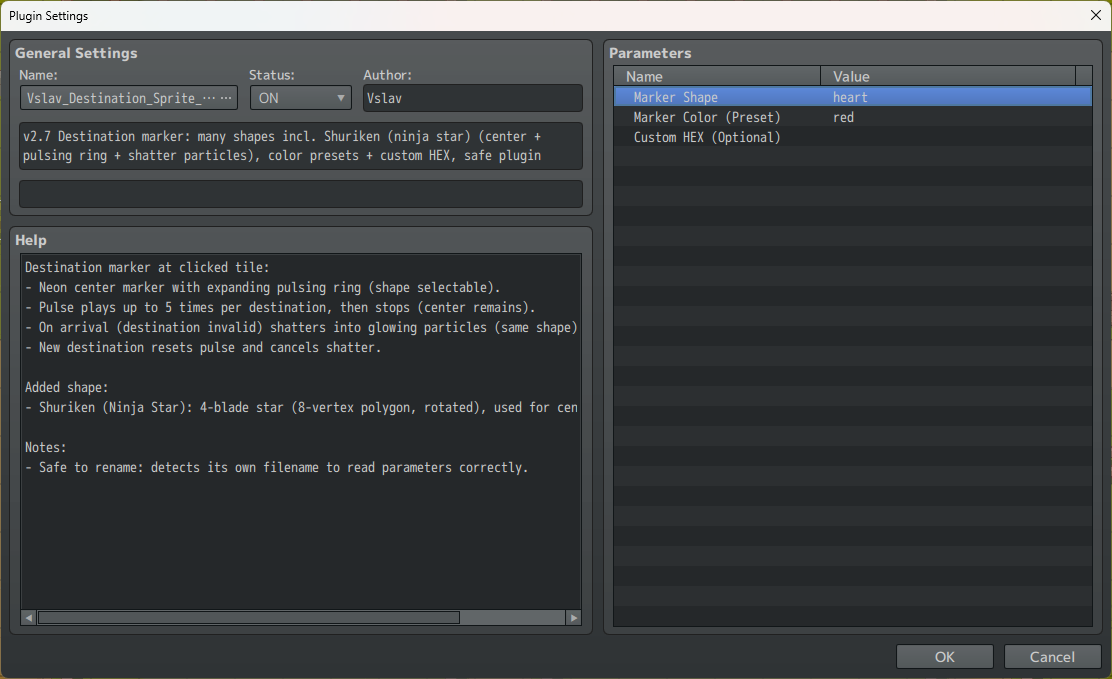The width and height of the screenshot is (1112, 679).
Task: Click the Cancel button
Action: 1052,657
